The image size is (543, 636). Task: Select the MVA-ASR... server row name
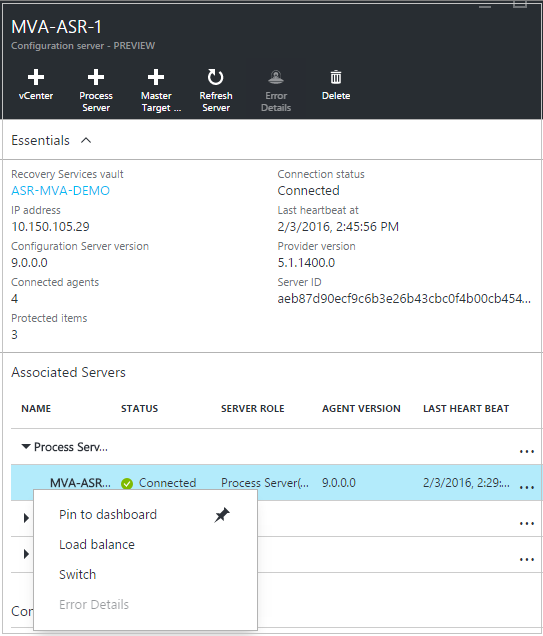click(x=80, y=483)
